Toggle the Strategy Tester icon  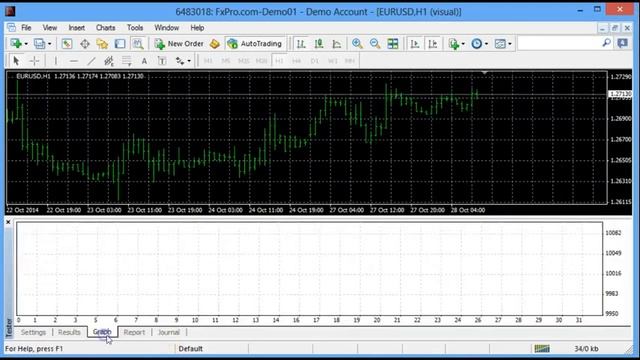138,44
